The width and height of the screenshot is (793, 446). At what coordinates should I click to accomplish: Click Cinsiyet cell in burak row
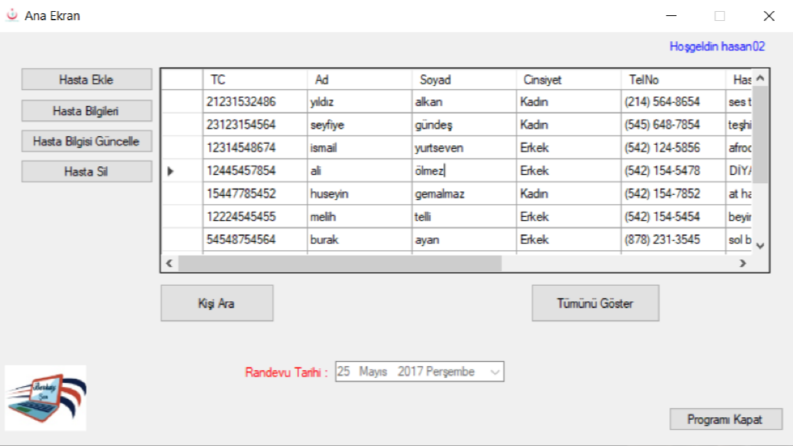(568, 240)
